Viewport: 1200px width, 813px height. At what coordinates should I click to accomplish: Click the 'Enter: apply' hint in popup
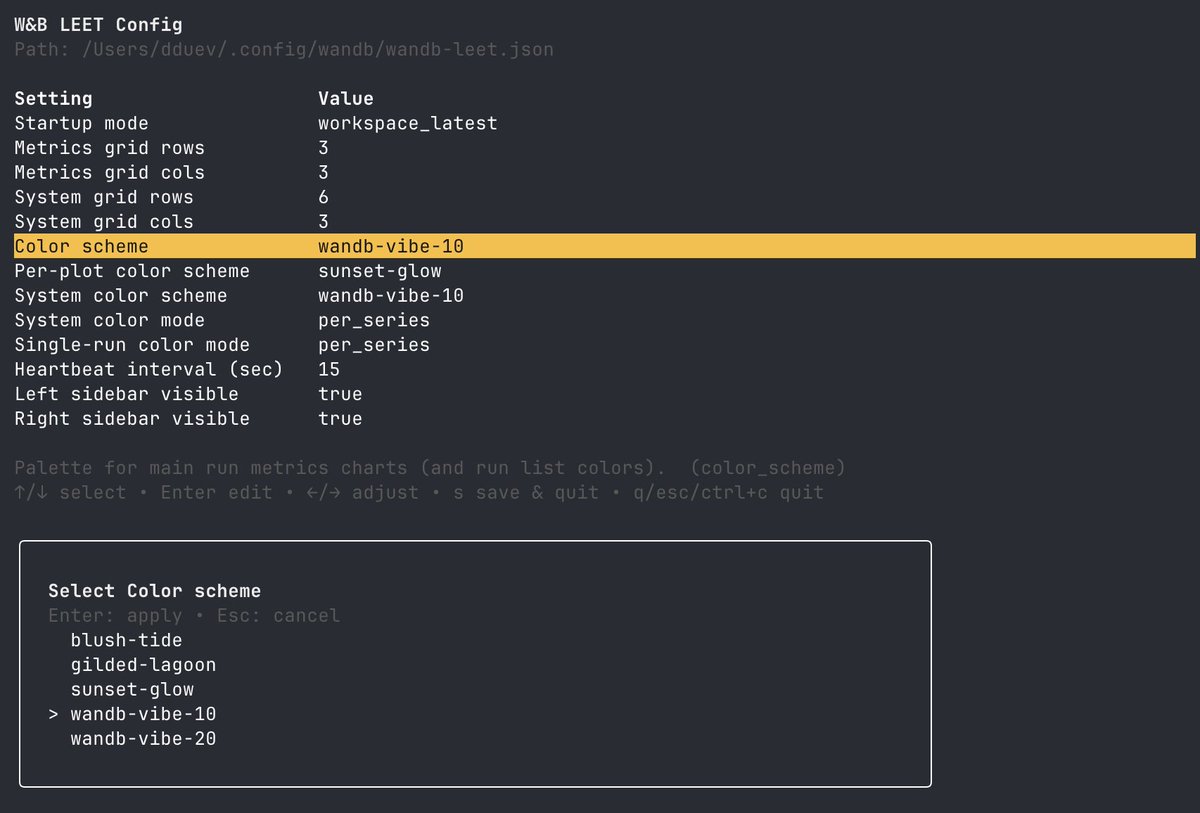[x=115, y=616]
